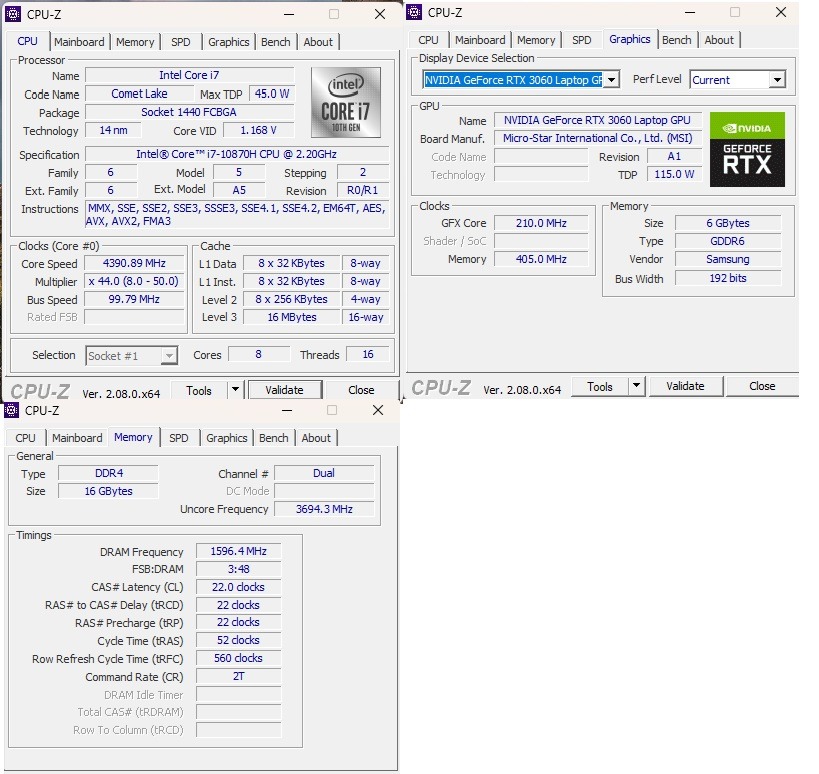
Task: Open Mainboard tab in Graphics window
Action: click(480, 40)
